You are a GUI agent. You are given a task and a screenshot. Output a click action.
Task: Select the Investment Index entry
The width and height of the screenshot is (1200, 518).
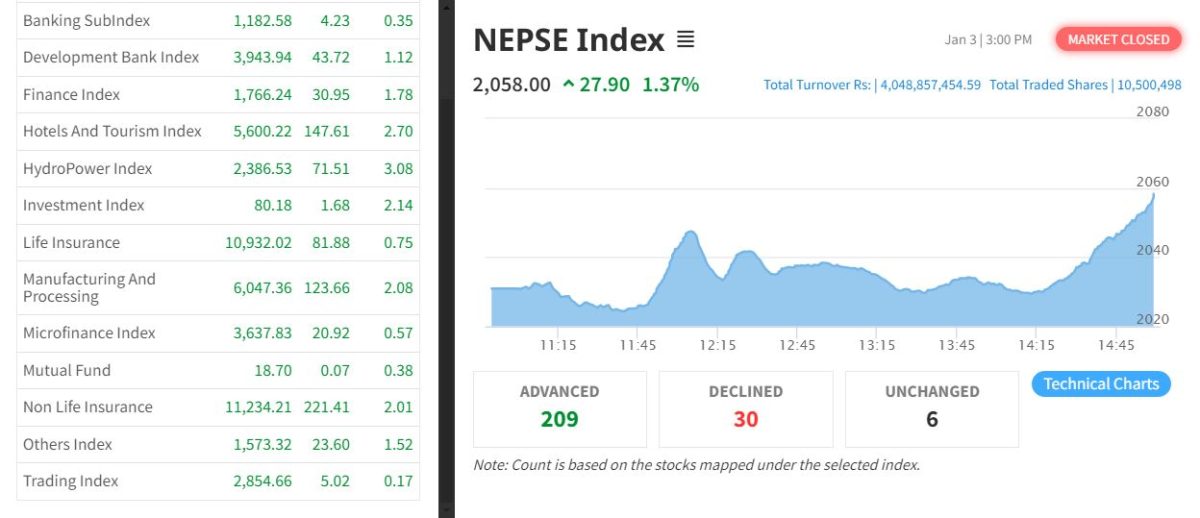coord(83,206)
